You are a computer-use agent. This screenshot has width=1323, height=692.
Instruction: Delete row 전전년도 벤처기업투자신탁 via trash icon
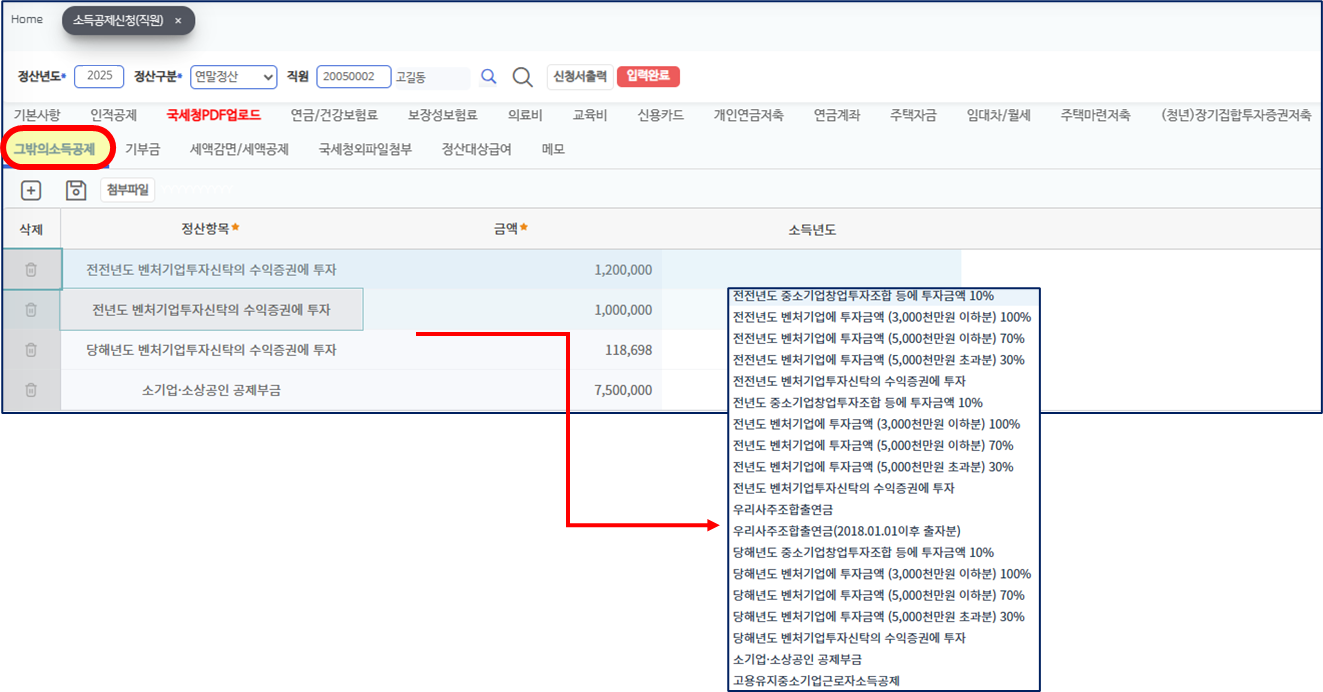coord(31,270)
